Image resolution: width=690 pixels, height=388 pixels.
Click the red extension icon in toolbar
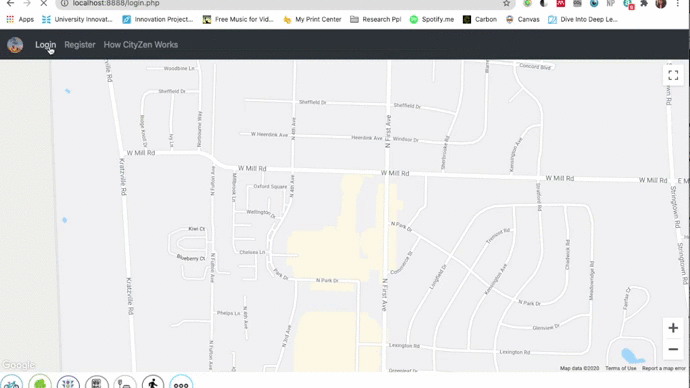pos(561,4)
